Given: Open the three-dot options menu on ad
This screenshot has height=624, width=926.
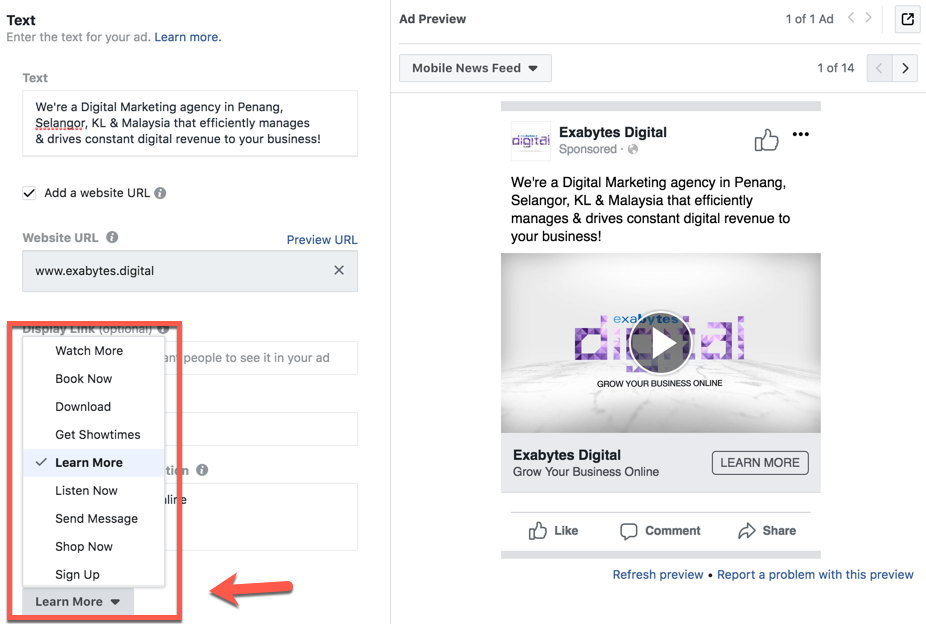Looking at the screenshot, I should [x=801, y=134].
